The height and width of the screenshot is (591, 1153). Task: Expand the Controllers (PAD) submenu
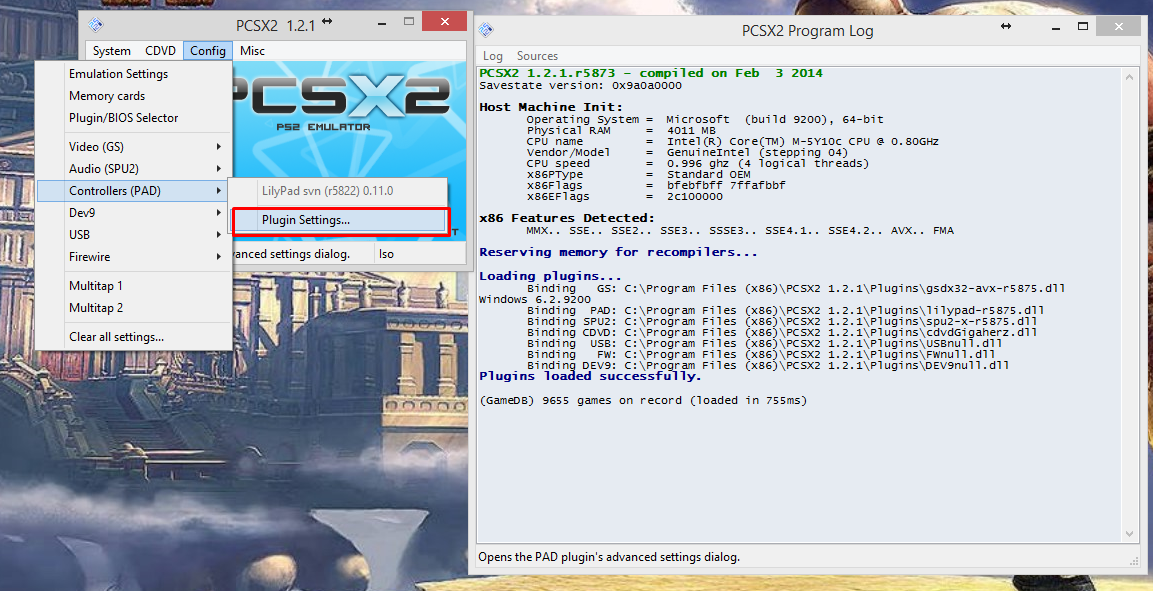click(134, 191)
